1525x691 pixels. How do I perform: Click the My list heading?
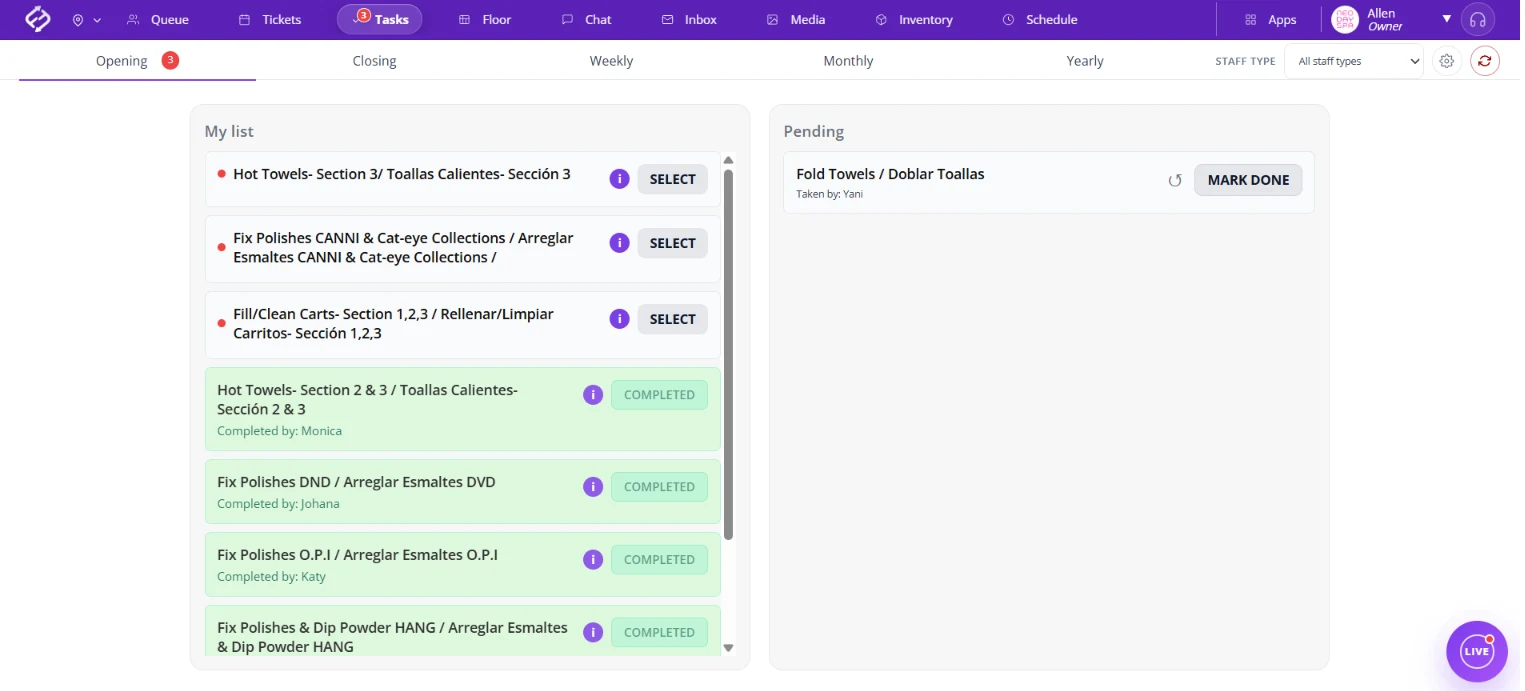(229, 131)
